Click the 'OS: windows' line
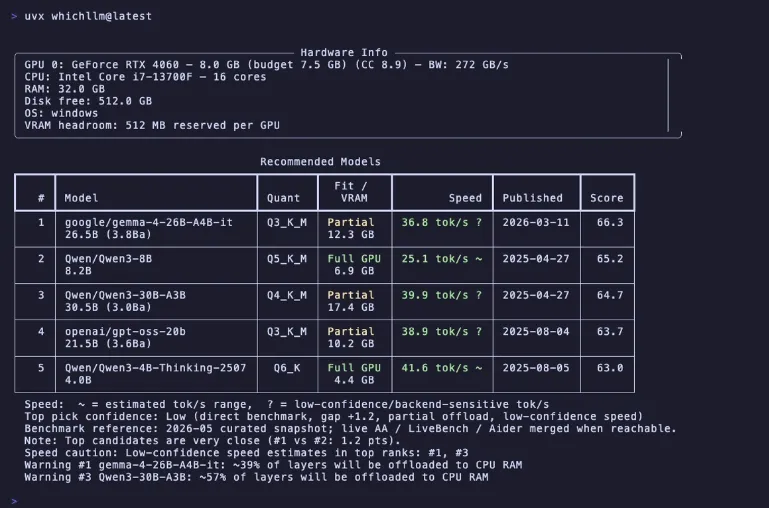Image resolution: width=769 pixels, height=508 pixels. (x=61, y=113)
